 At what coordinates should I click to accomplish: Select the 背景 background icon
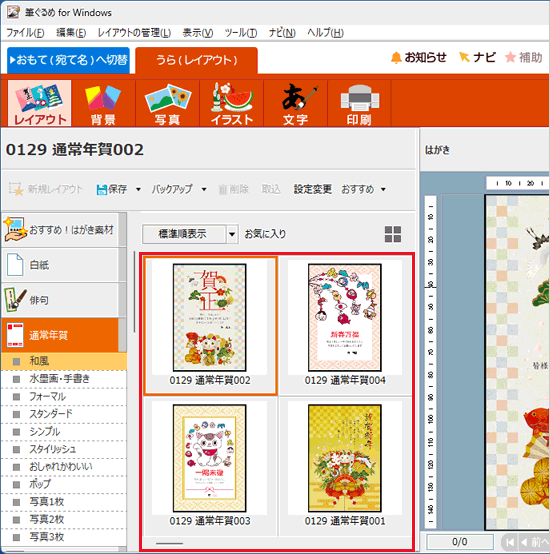103,103
